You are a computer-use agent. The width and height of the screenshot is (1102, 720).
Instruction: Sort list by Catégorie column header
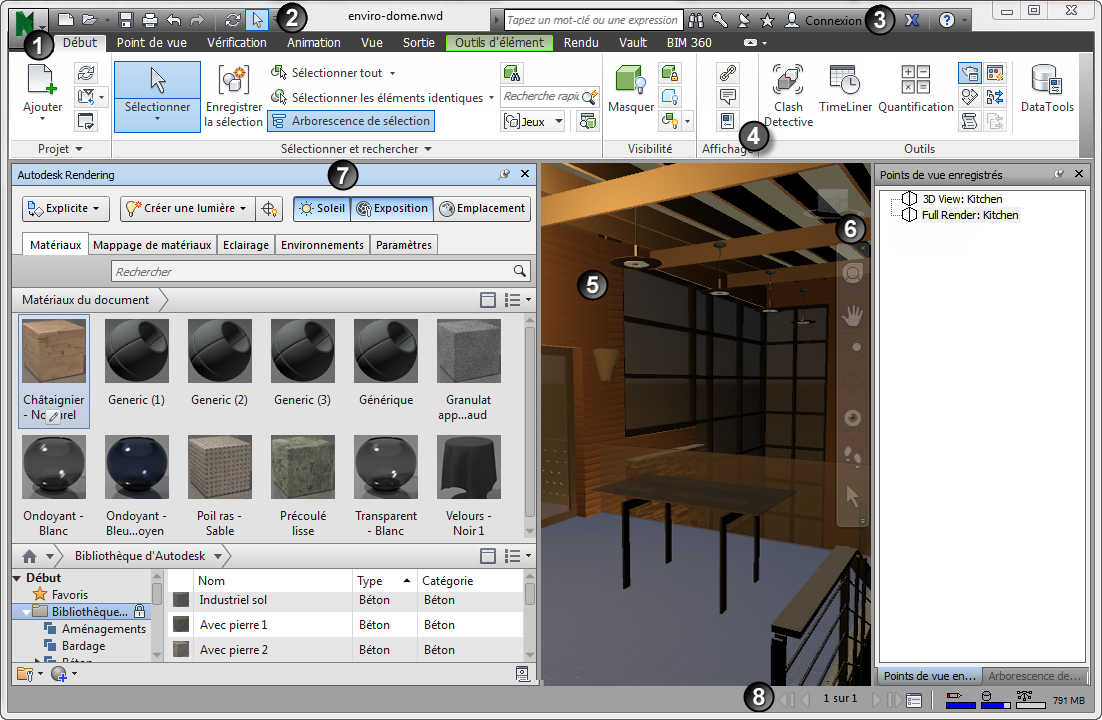(x=469, y=581)
